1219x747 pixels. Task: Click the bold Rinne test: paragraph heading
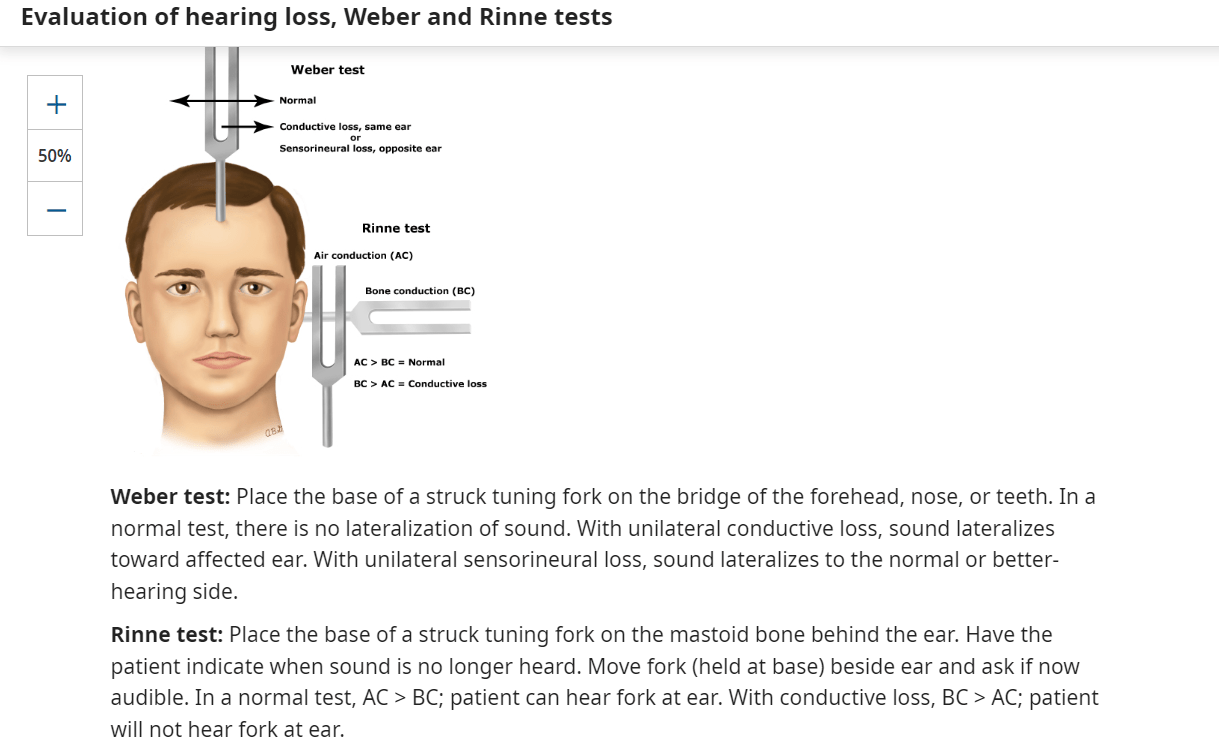tap(167, 635)
